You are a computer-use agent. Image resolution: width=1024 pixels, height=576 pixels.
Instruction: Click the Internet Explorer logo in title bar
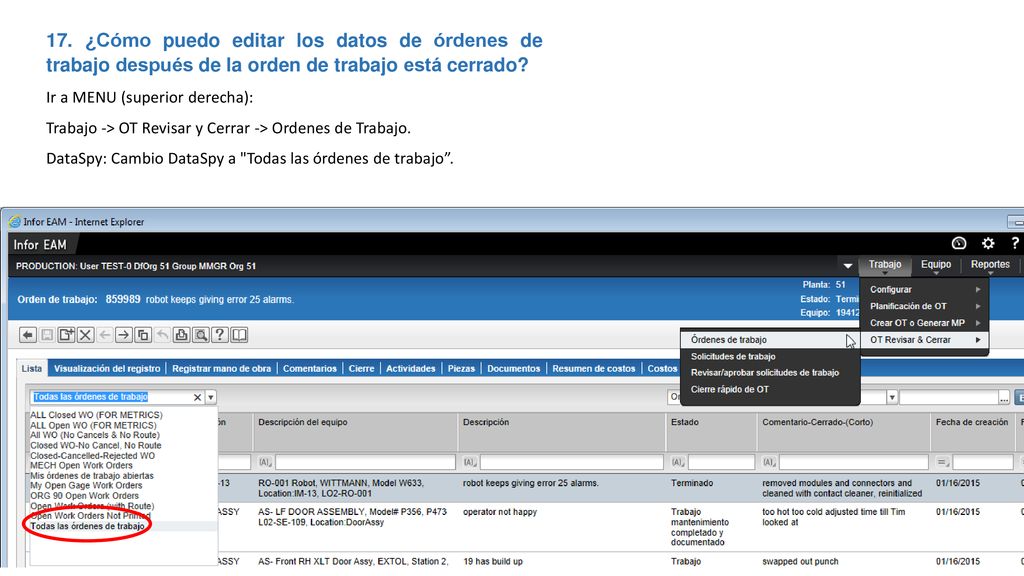pos(14,222)
